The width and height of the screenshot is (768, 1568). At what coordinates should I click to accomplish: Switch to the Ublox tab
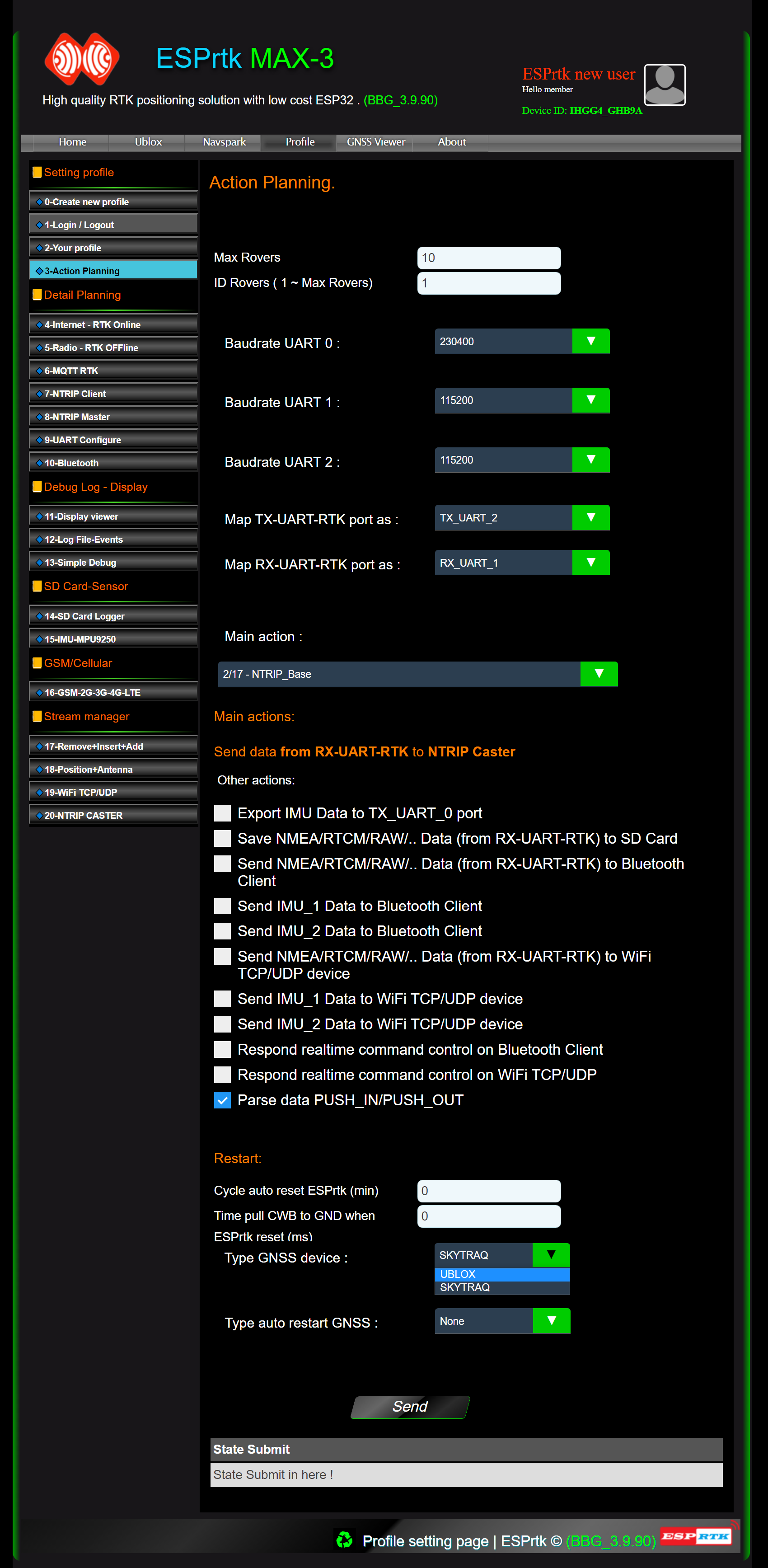tap(148, 142)
